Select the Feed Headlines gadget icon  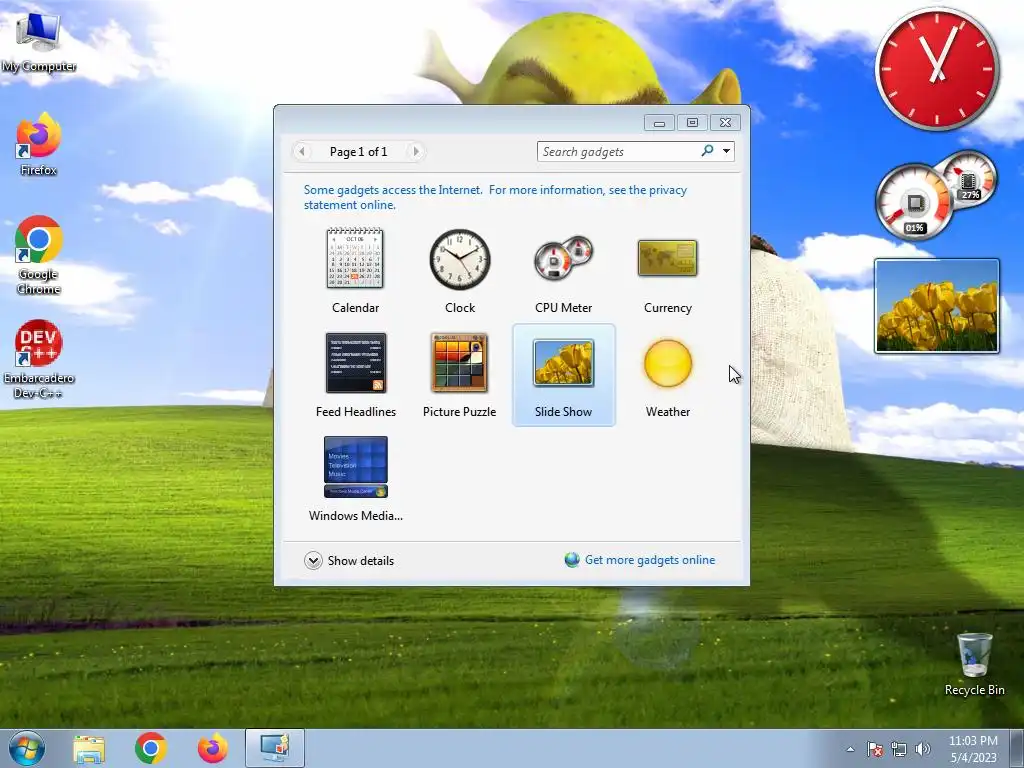pyautogui.click(x=356, y=362)
